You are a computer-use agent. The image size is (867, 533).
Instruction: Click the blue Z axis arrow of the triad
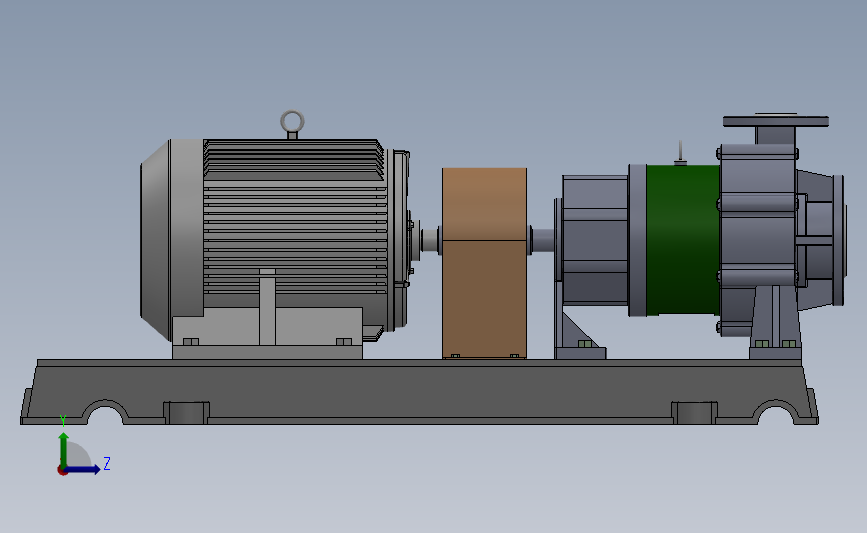coord(83,470)
